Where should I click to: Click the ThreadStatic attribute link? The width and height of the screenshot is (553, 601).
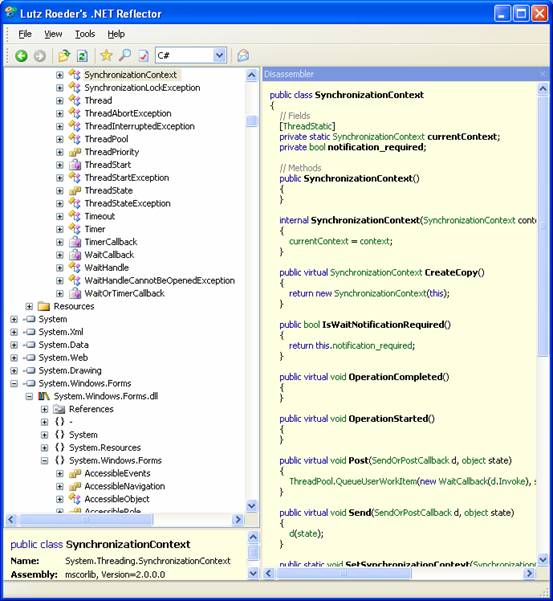[x=307, y=126]
